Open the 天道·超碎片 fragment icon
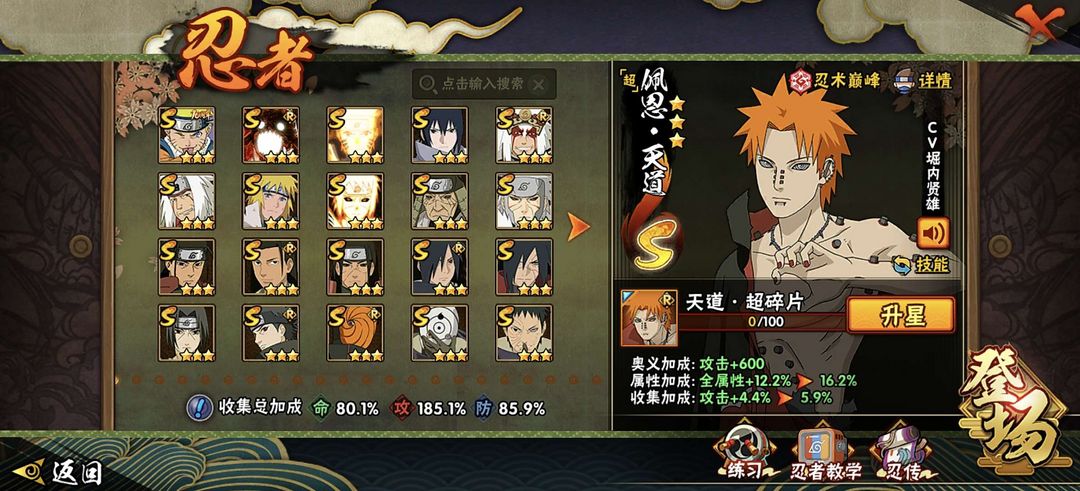The width and height of the screenshot is (1080, 491). pyautogui.click(x=649, y=318)
